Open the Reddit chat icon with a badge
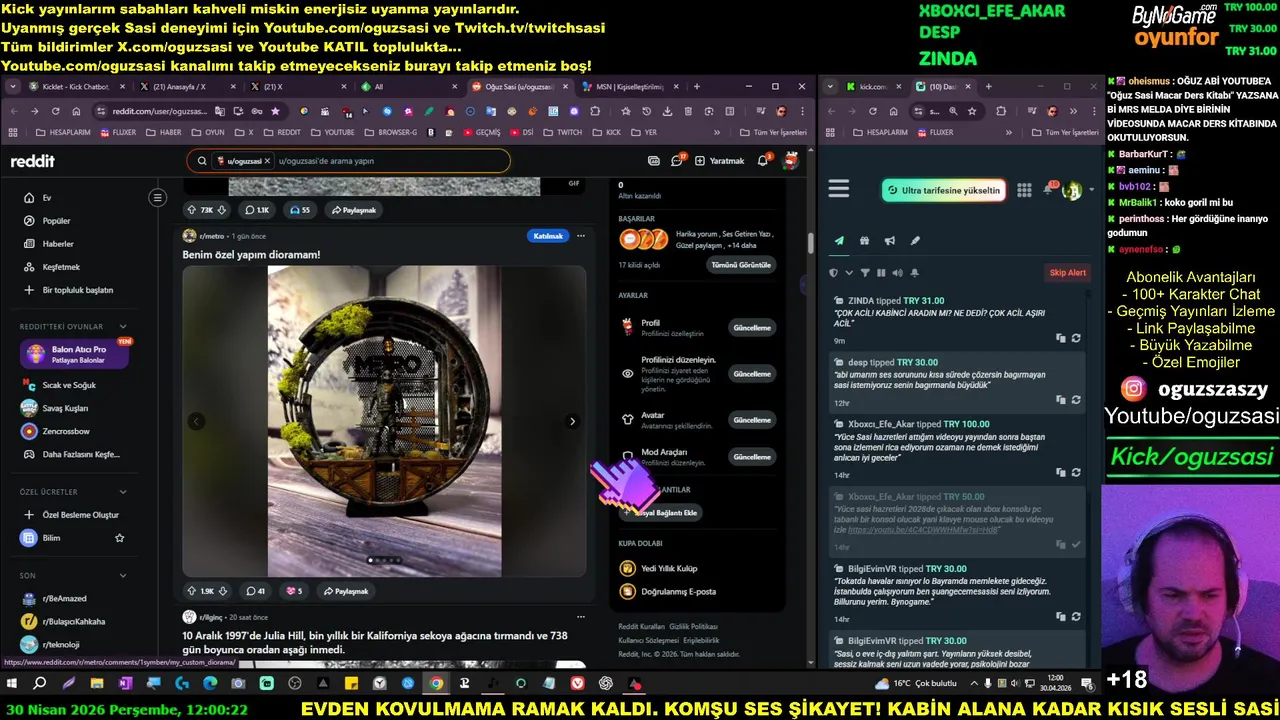This screenshot has height=720, width=1280. click(677, 160)
